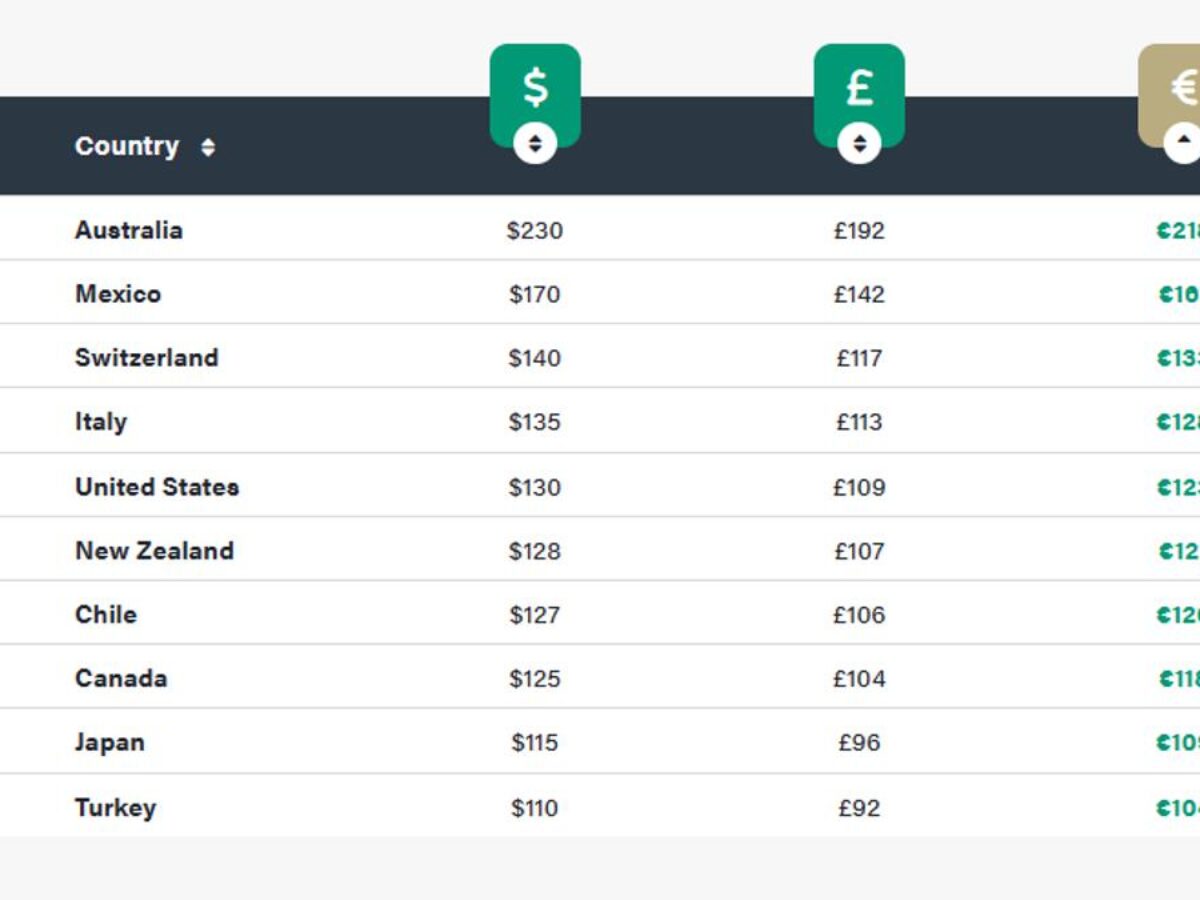The width and height of the screenshot is (1200, 900).
Task: Select the Australia row
Action: tap(600, 229)
